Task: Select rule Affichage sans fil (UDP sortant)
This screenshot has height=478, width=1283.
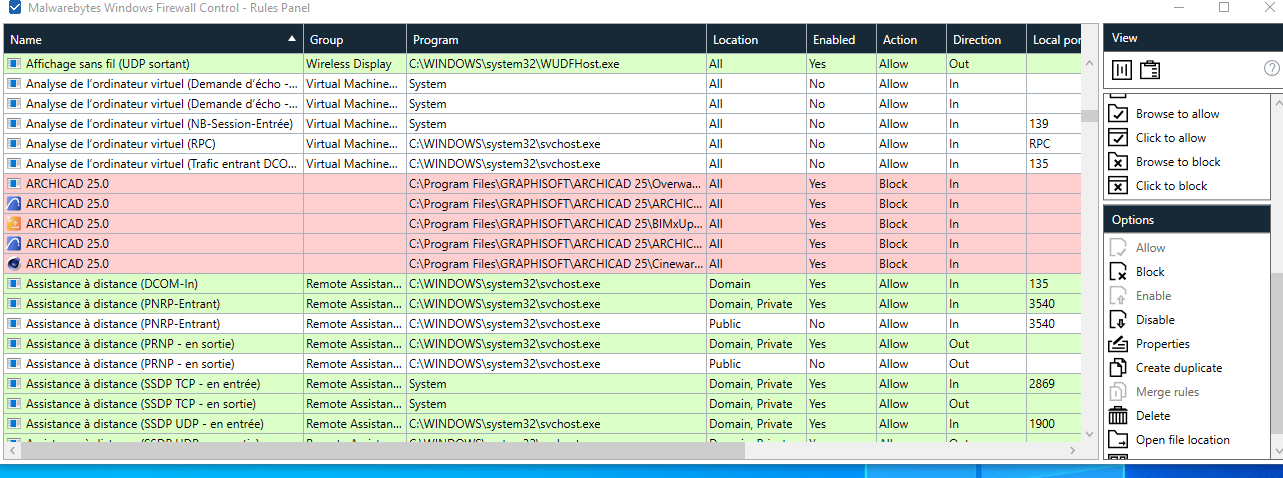Action: click(107, 64)
